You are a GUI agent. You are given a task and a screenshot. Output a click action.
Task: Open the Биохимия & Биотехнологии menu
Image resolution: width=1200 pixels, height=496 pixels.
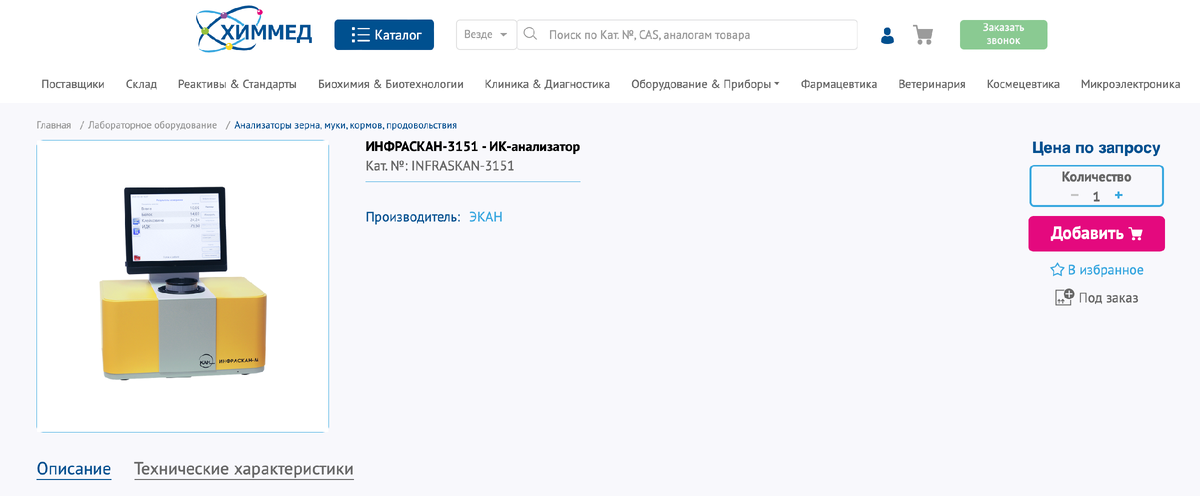pyautogui.click(x=391, y=84)
